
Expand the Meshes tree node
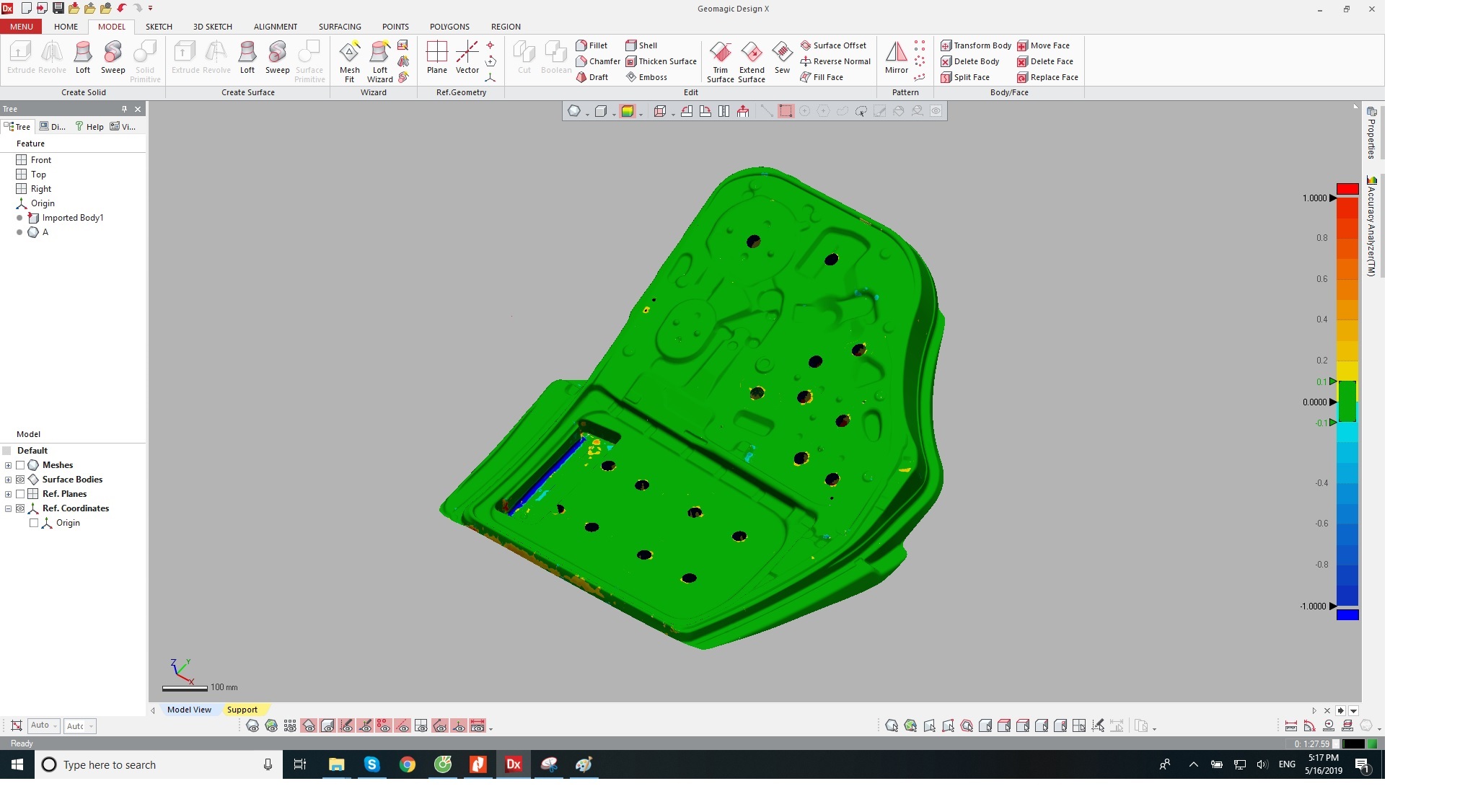tap(8, 465)
